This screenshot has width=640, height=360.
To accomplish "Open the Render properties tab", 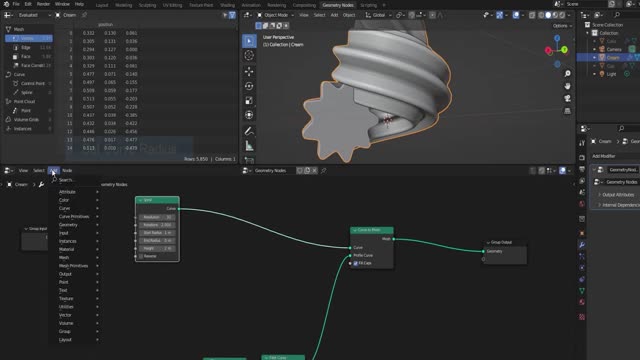I will pyautogui.click(x=582, y=158).
